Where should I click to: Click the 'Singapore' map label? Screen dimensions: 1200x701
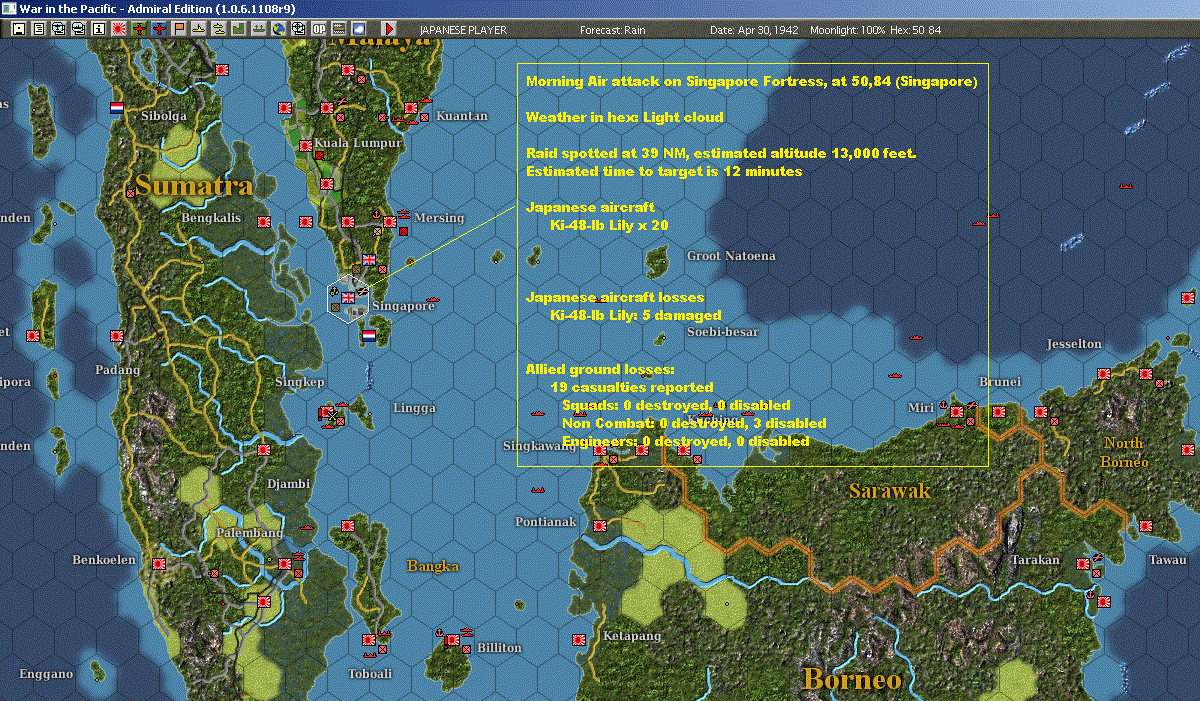click(x=403, y=306)
